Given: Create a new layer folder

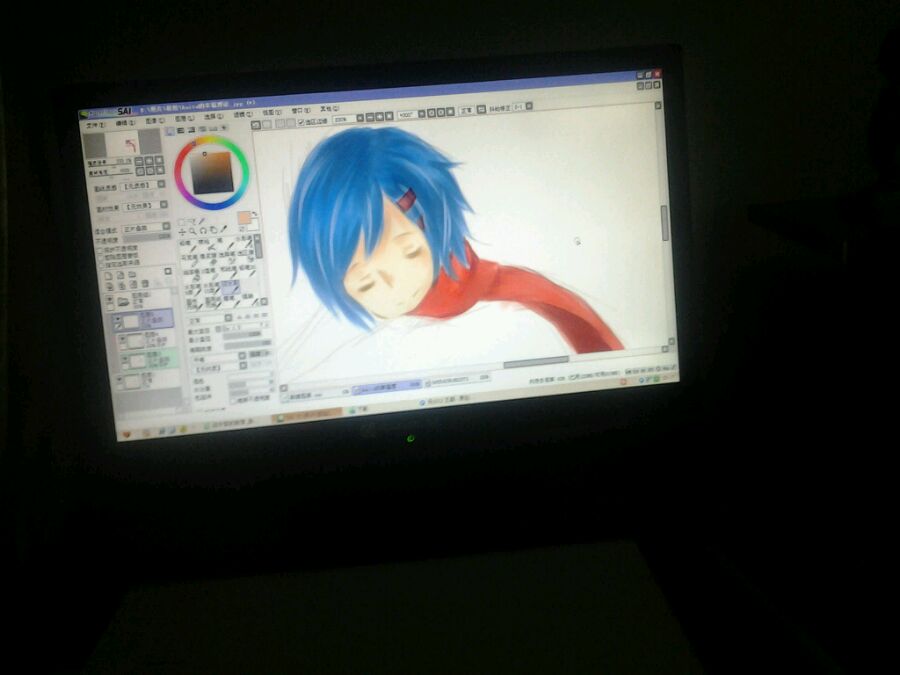Looking at the screenshot, I should (132, 274).
